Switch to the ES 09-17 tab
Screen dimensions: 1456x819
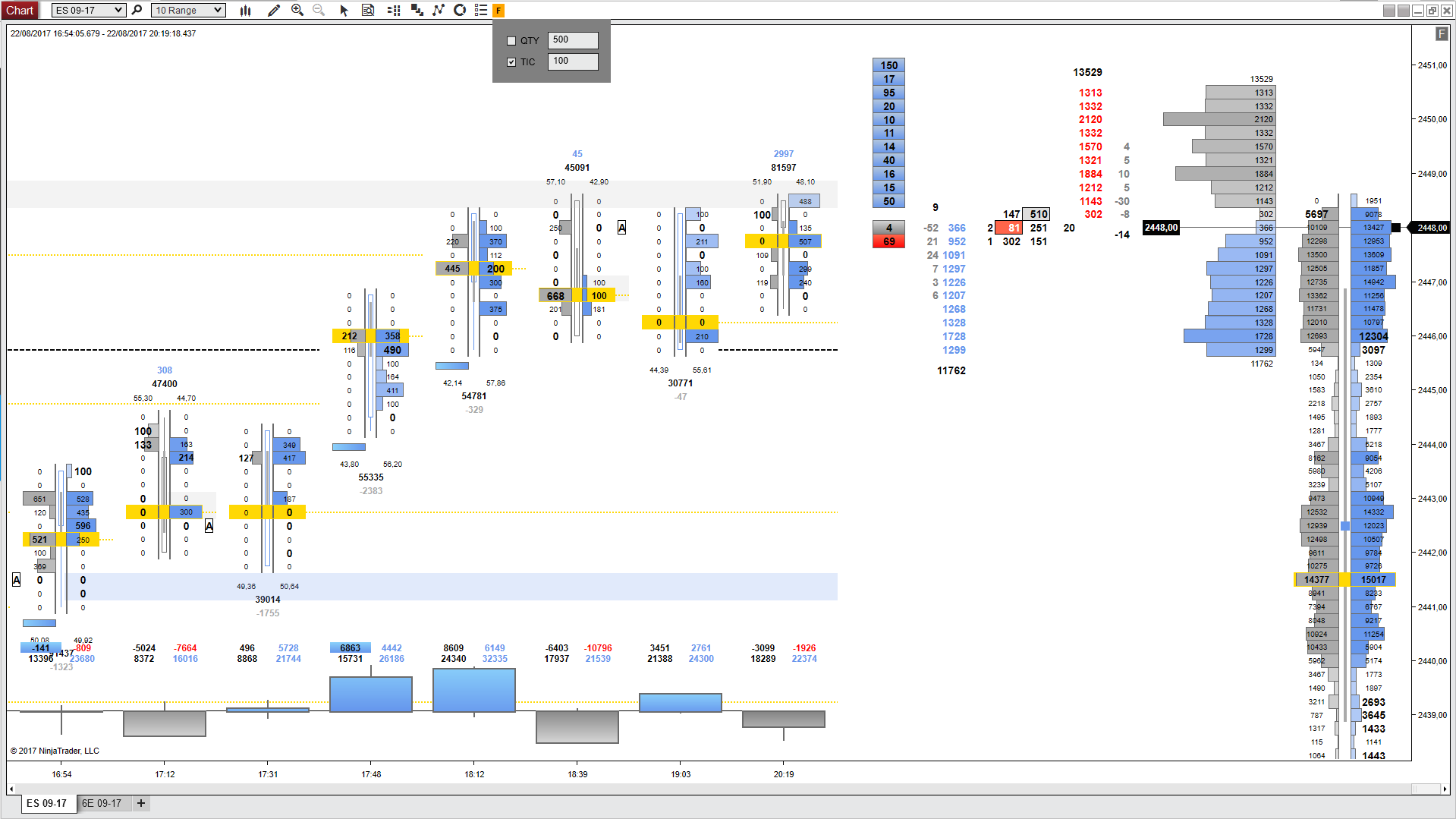pyautogui.click(x=48, y=803)
